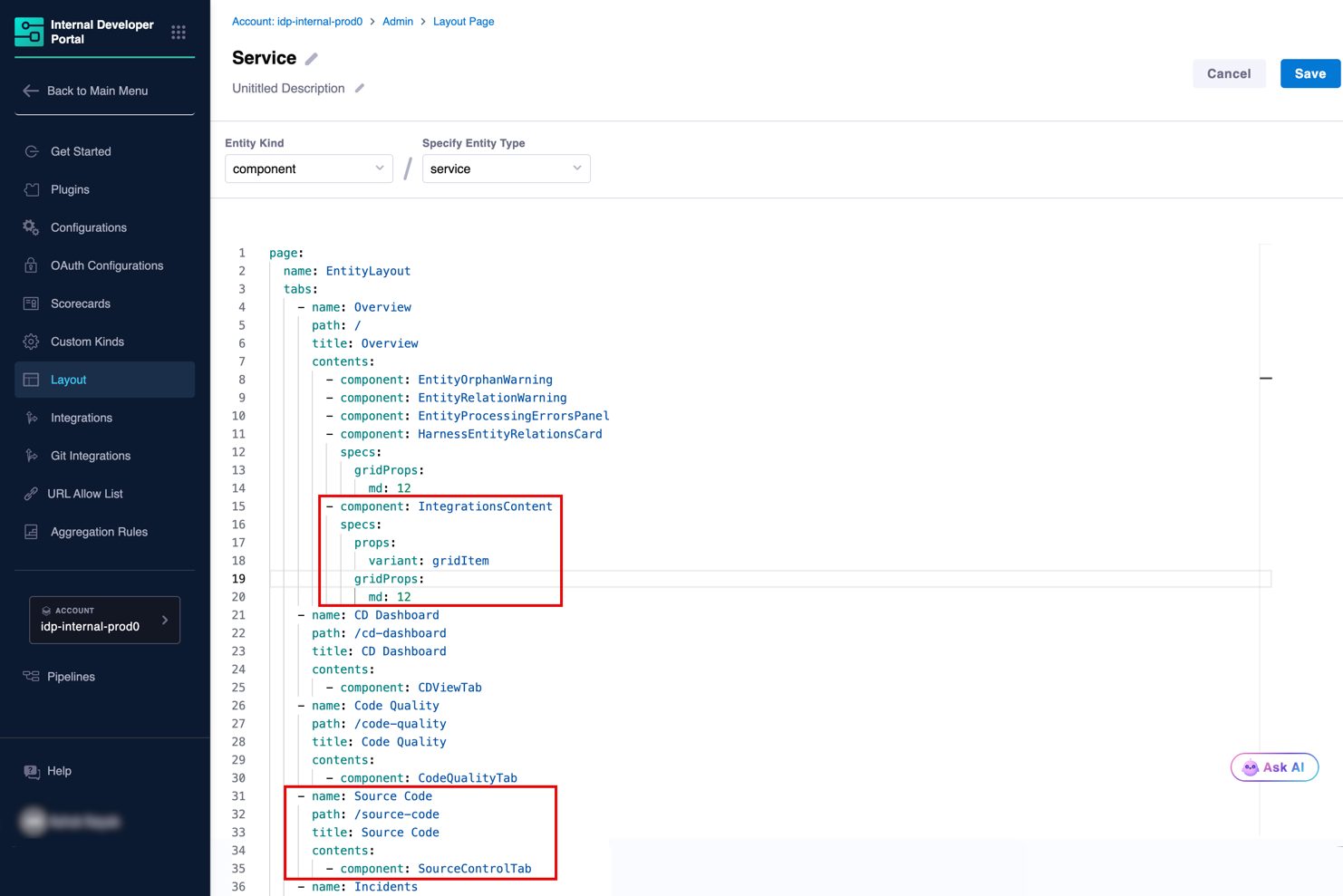Open the Specify Entity Type service dropdown
Viewport: 1343px width, 896px height.
(x=507, y=169)
